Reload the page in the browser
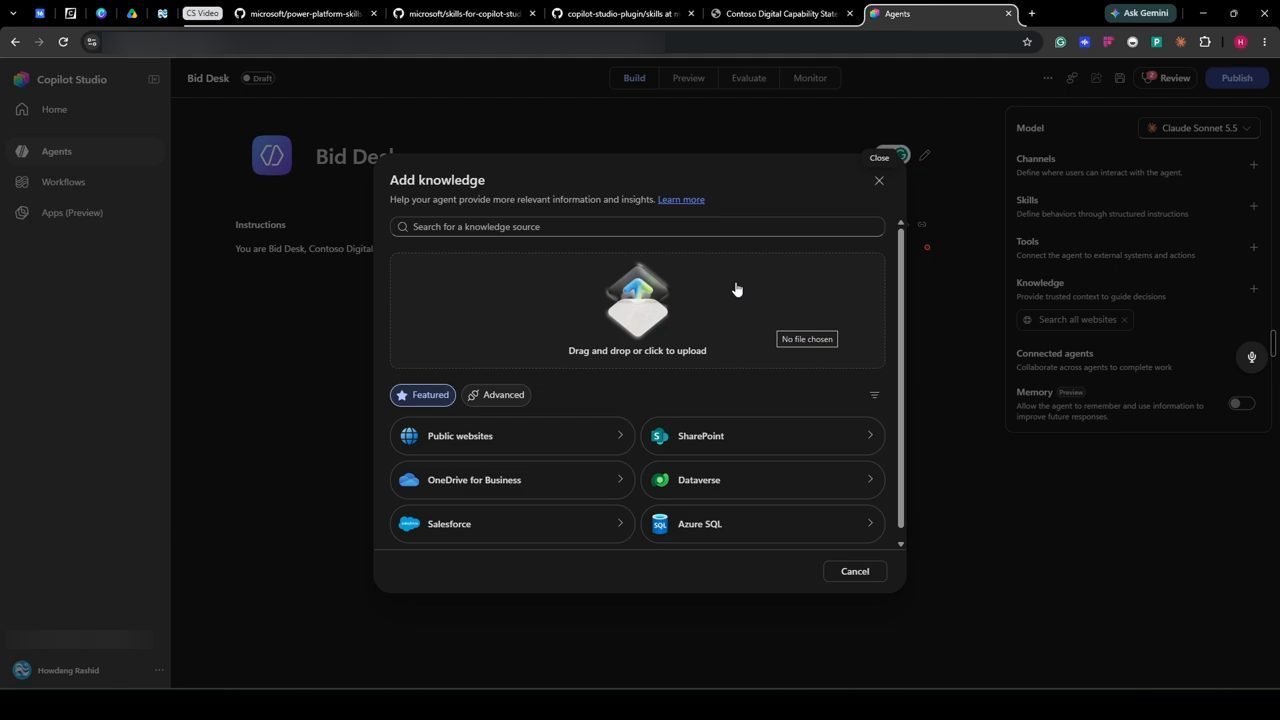The width and height of the screenshot is (1280, 720). coord(63,42)
